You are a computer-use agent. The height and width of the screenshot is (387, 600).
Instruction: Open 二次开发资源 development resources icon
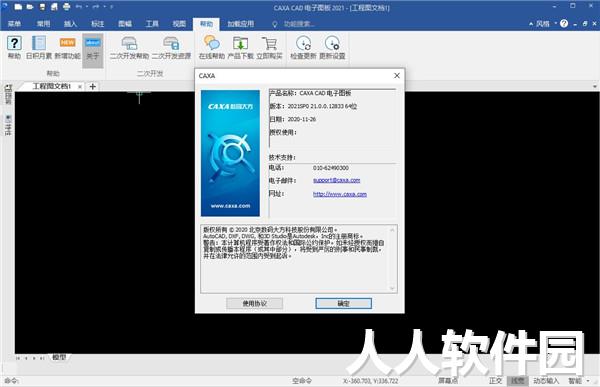pyautogui.click(x=171, y=47)
